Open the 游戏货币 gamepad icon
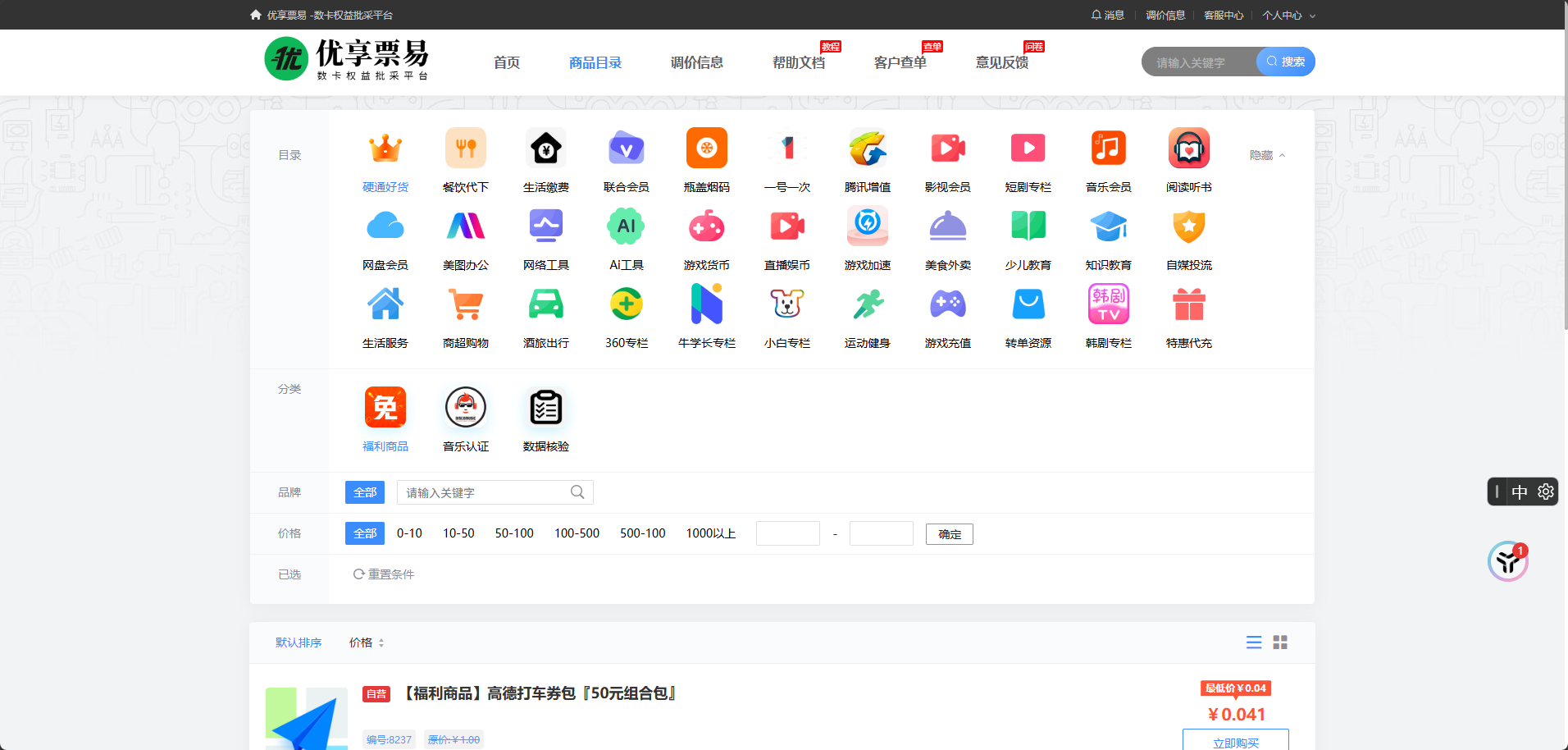The width and height of the screenshot is (1568, 750). click(707, 226)
